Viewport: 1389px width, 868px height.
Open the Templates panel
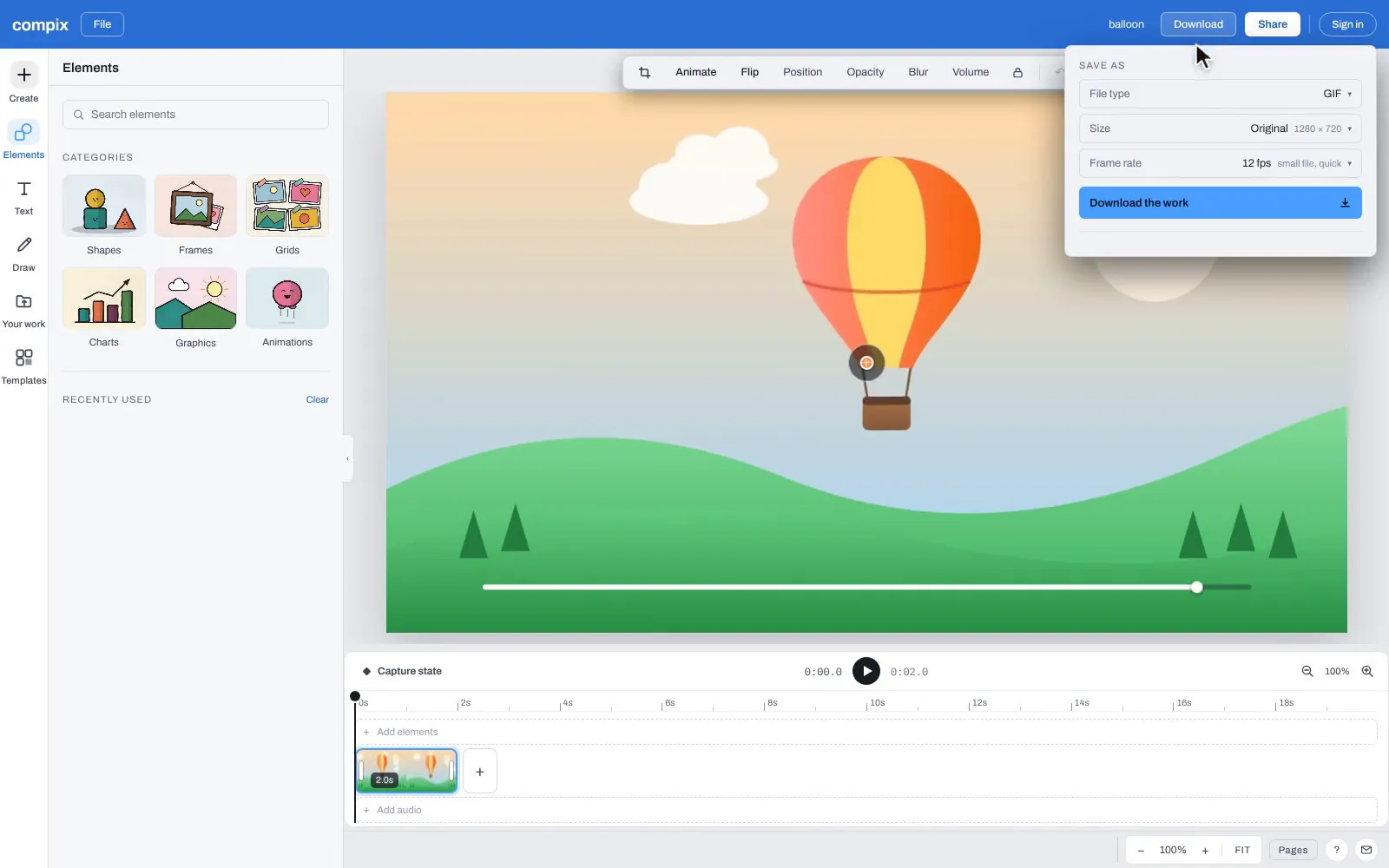point(23,367)
